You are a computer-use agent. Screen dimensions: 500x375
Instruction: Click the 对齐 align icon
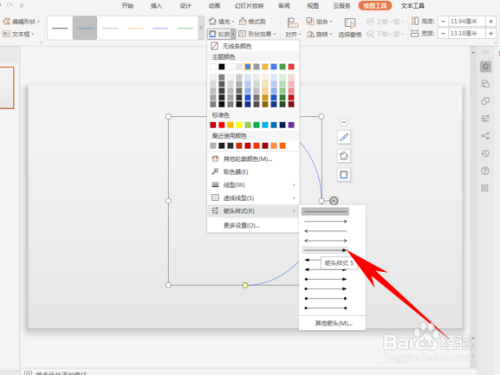point(293,23)
